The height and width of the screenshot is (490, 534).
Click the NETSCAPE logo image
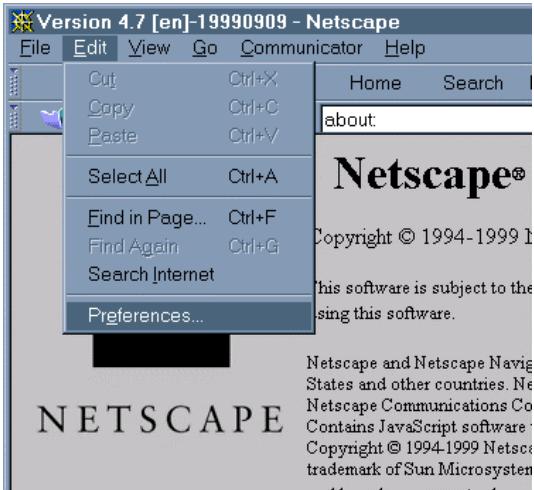(x=160, y=418)
